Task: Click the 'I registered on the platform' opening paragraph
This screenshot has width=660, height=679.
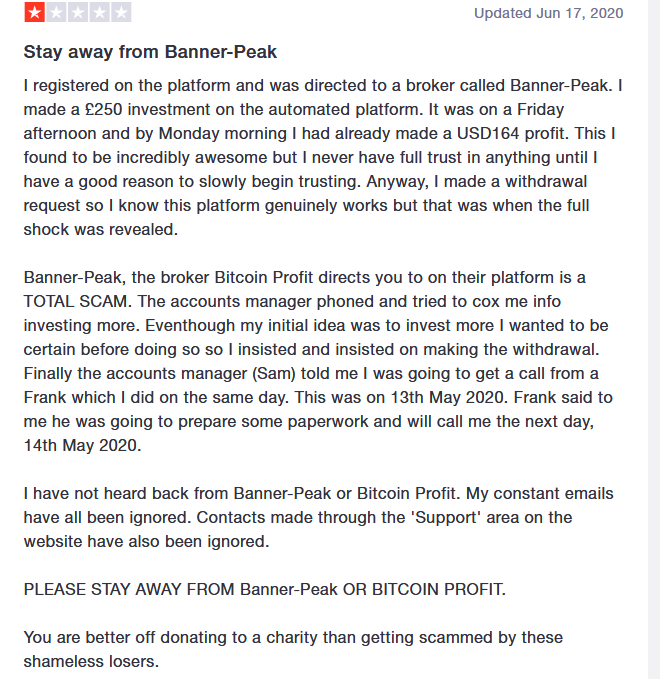Action: 323,157
